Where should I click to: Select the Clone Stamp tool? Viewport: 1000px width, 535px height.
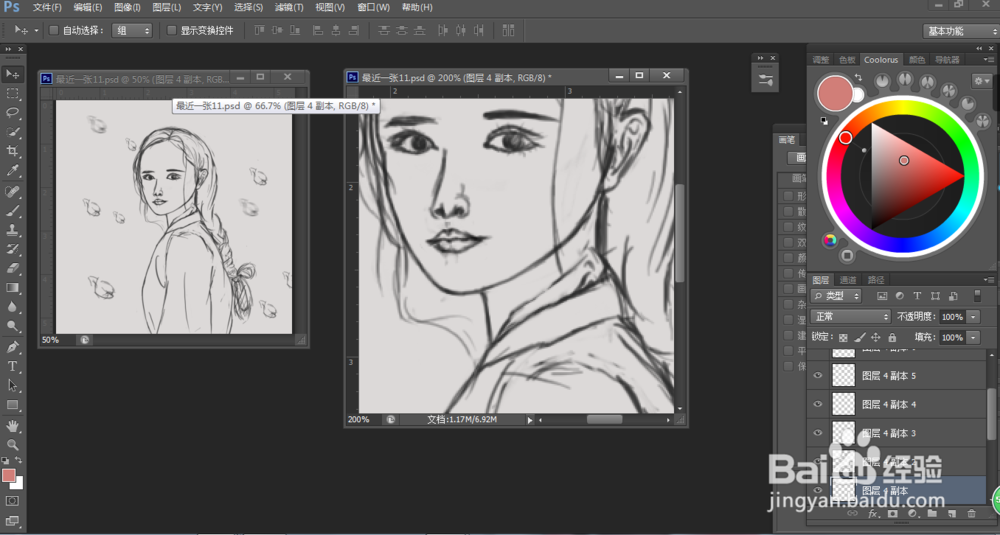tap(13, 230)
